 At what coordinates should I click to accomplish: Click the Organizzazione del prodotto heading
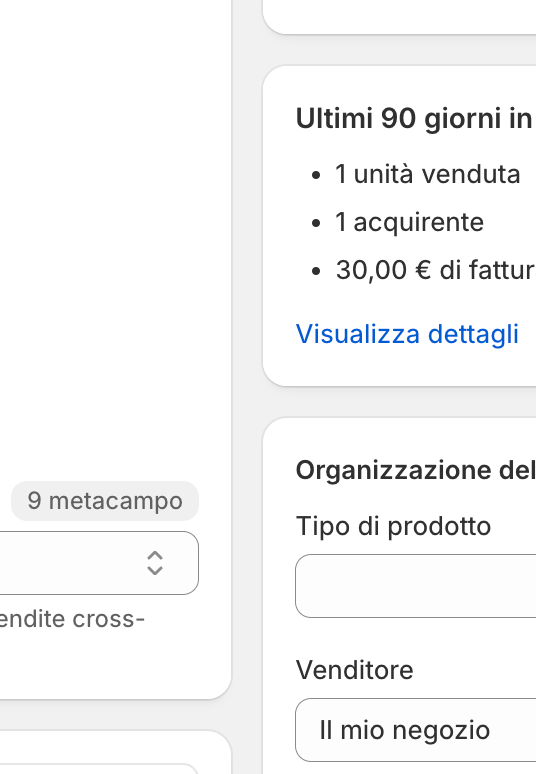coord(416,470)
